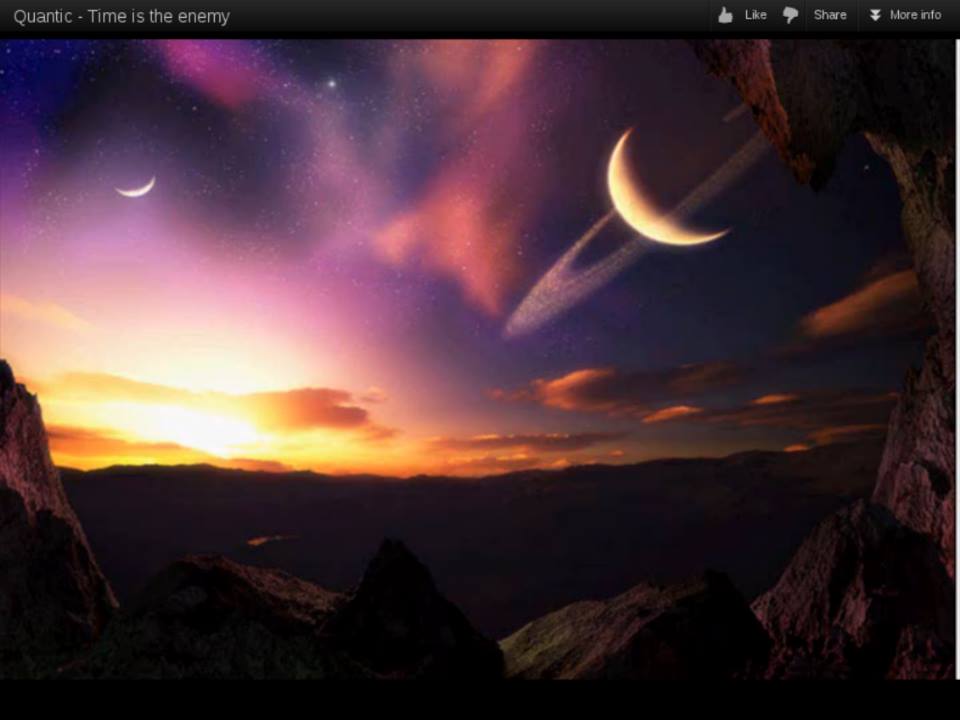Click the video title 'Quantic - Time is the enemy'
This screenshot has width=960, height=720.
tap(121, 16)
